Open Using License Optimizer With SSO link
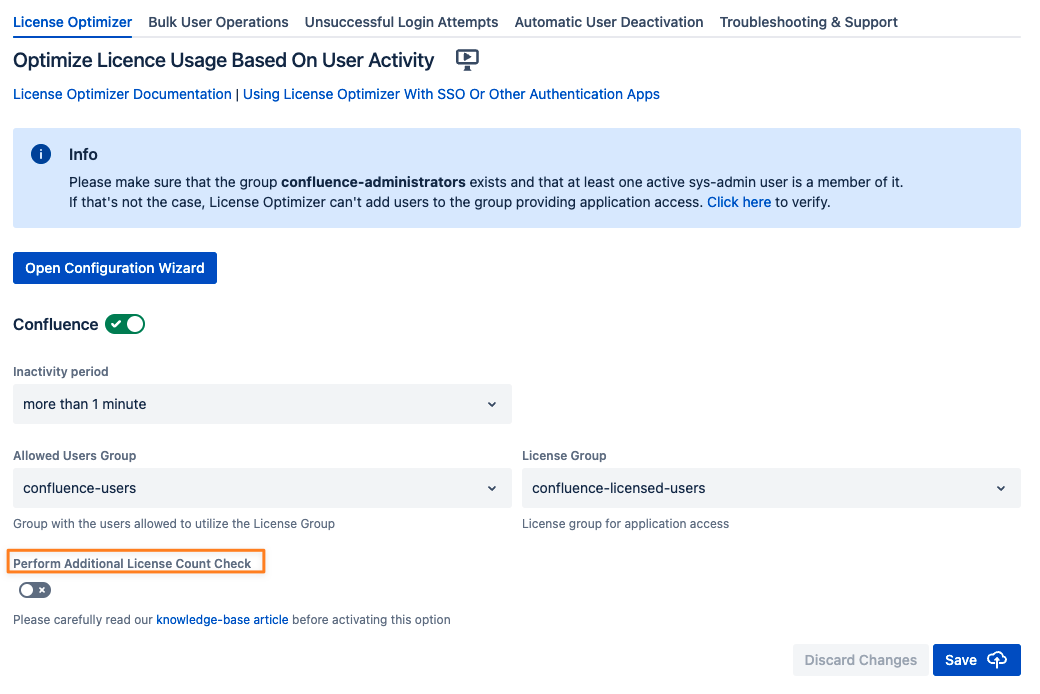Image resolution: width=1040 pixels, height=694 pixels. (451, 94)
